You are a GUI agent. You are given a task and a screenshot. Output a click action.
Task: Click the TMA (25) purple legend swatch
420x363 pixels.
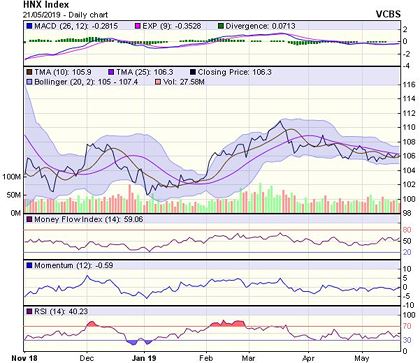click(111, 72)
